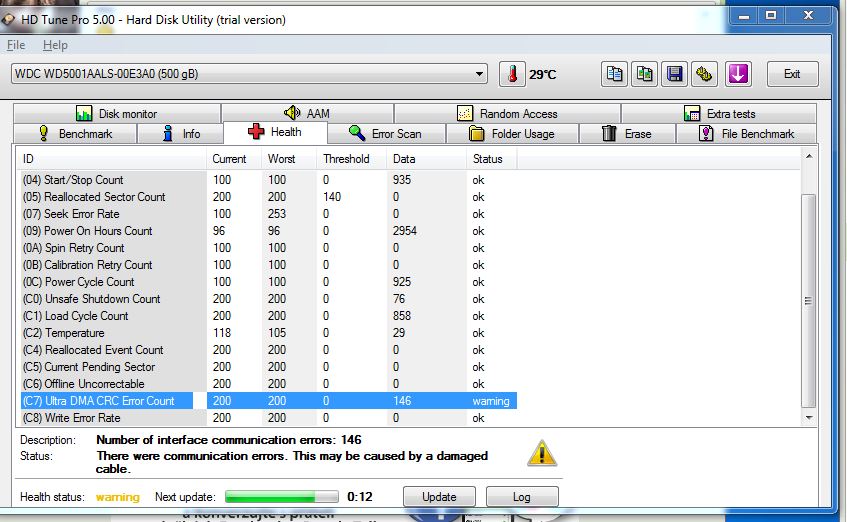Select the (C6) Offline Uncorrectable row
This screenshot has width=847, height=522.
(x=268, y=384)
